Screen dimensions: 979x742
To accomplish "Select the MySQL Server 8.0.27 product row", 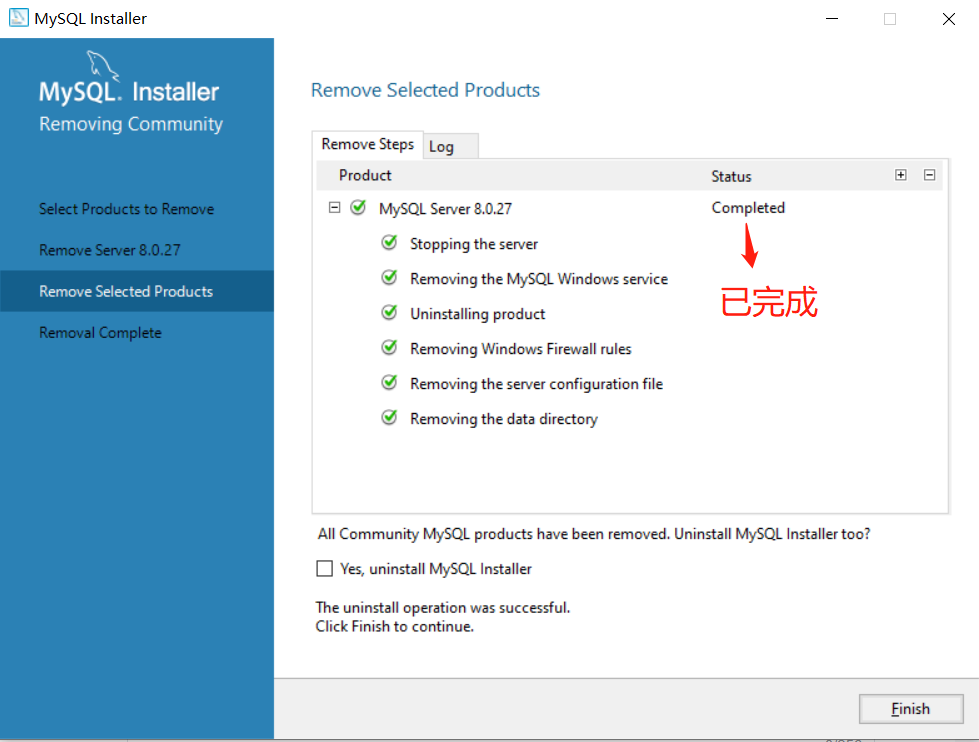I will point(445,208).
